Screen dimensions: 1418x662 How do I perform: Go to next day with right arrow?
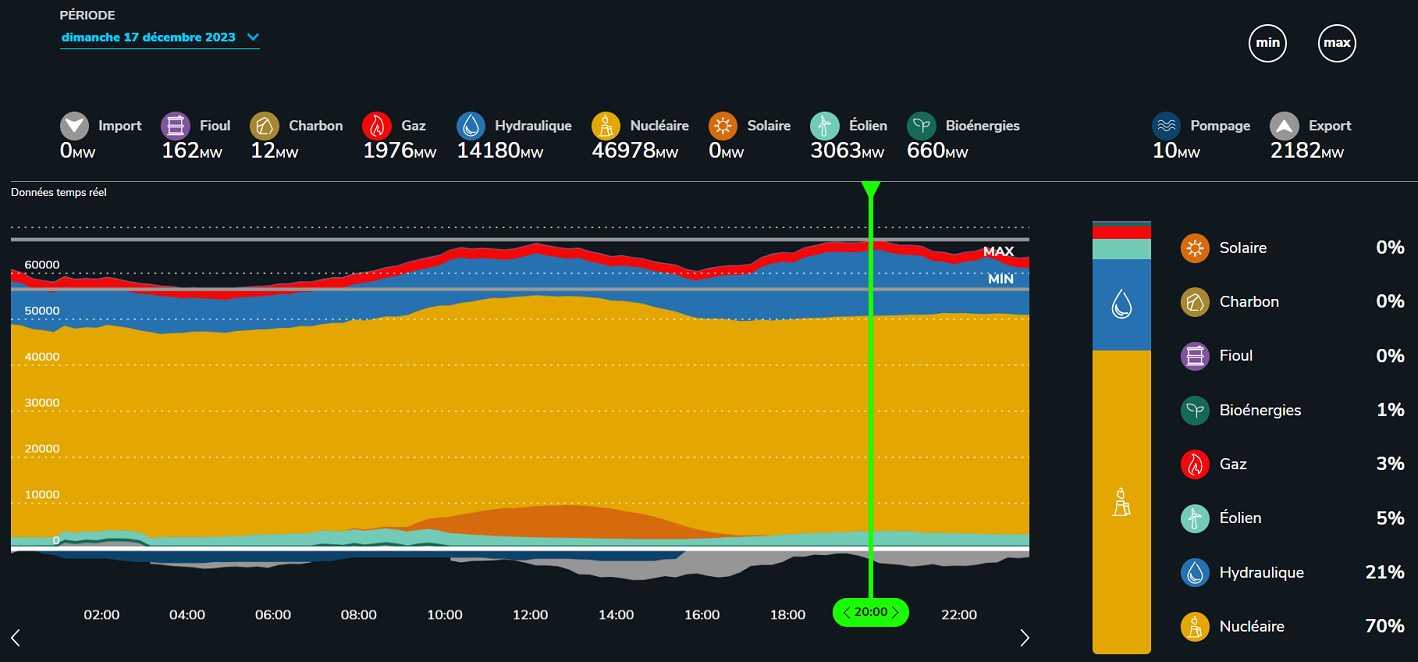(x=1024, y=637)
